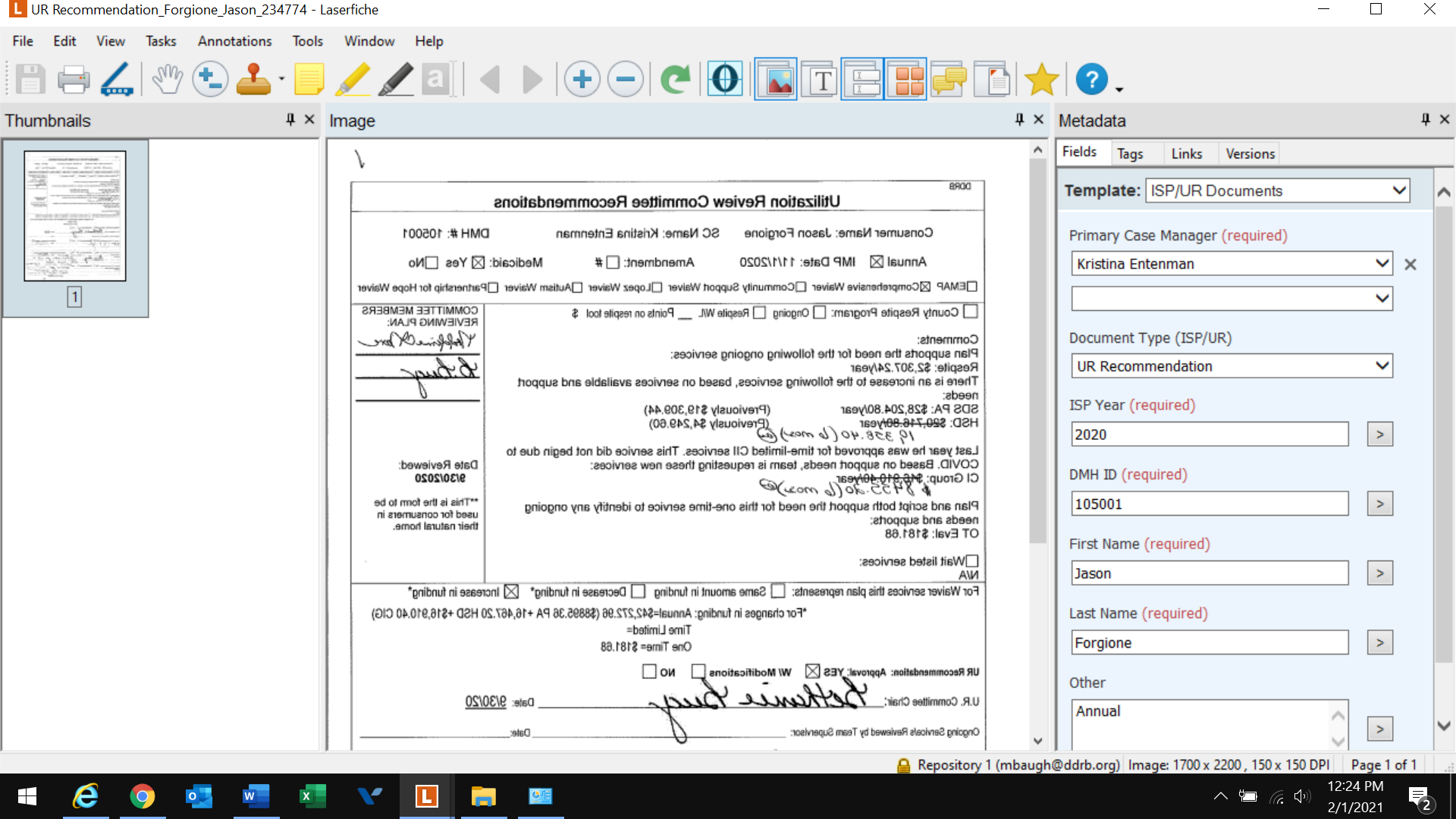Remove Kristina Entenman with the X button
Screen dimensions: 1456x819
point(1410,265)
